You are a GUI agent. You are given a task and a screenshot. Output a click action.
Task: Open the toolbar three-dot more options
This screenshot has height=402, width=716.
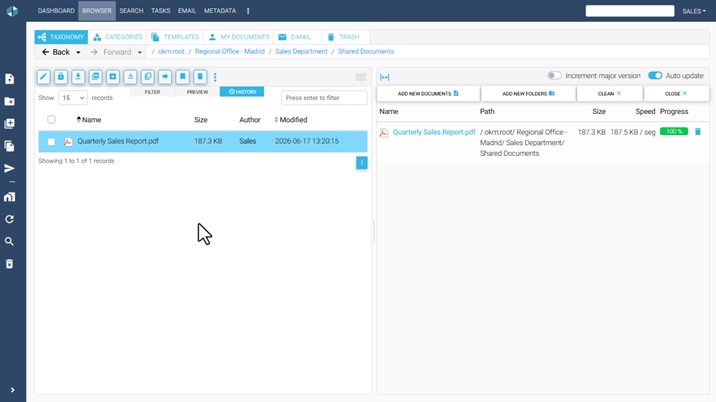click(215, 77)
